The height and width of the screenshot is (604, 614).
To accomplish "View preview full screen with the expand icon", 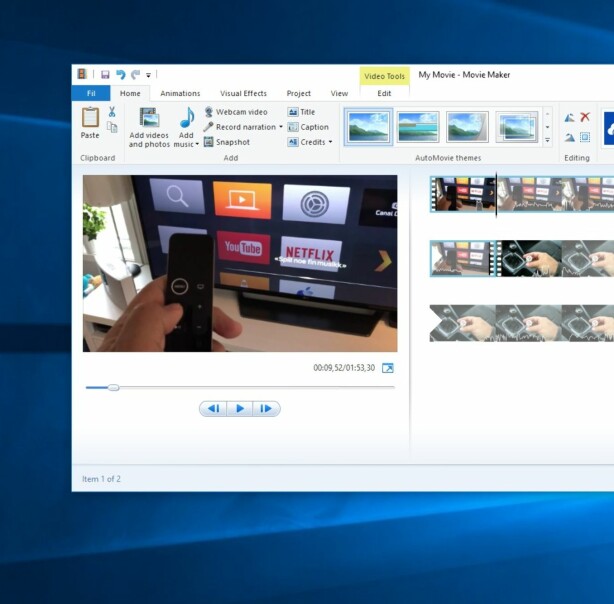I will click(x=388, y=368).
